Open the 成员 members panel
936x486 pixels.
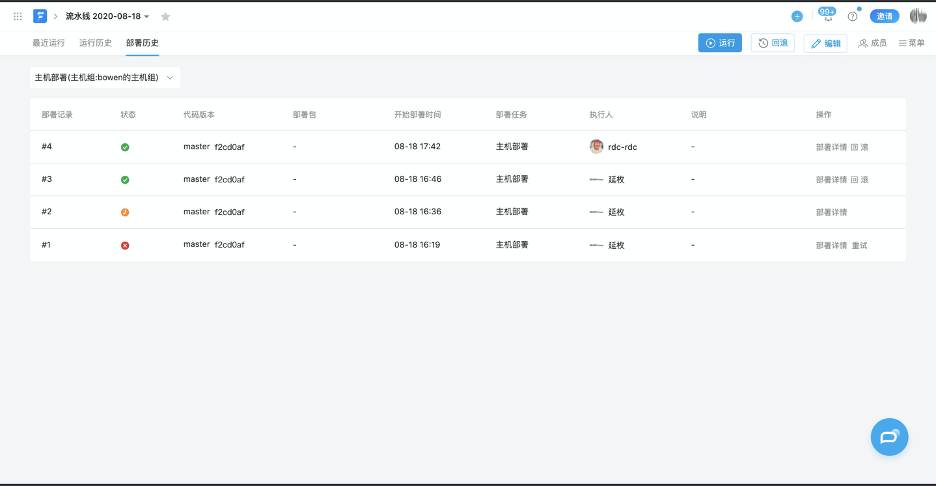[872, 43]
